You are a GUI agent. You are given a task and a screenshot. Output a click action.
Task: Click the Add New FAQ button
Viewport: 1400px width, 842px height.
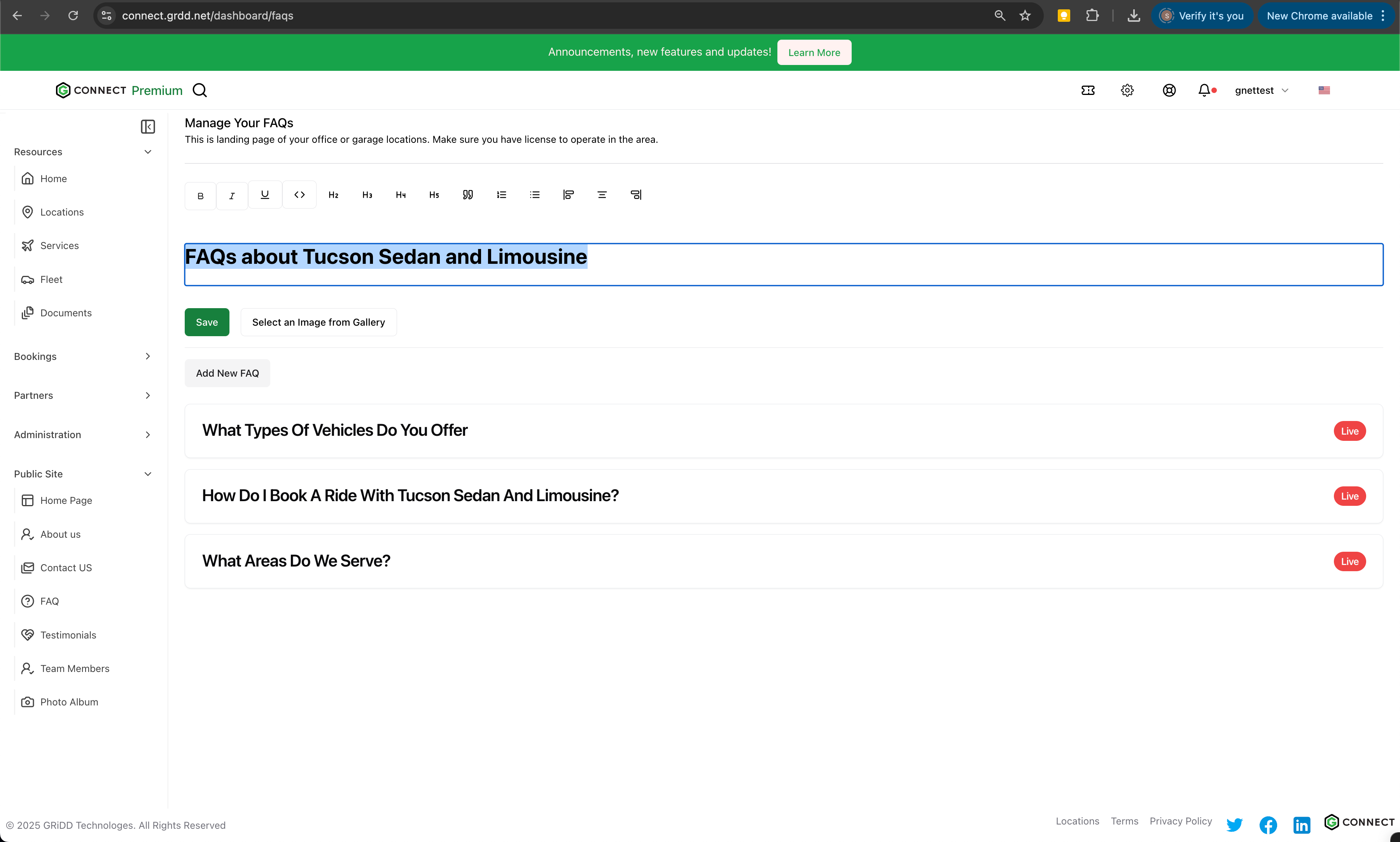click(227, 373)
